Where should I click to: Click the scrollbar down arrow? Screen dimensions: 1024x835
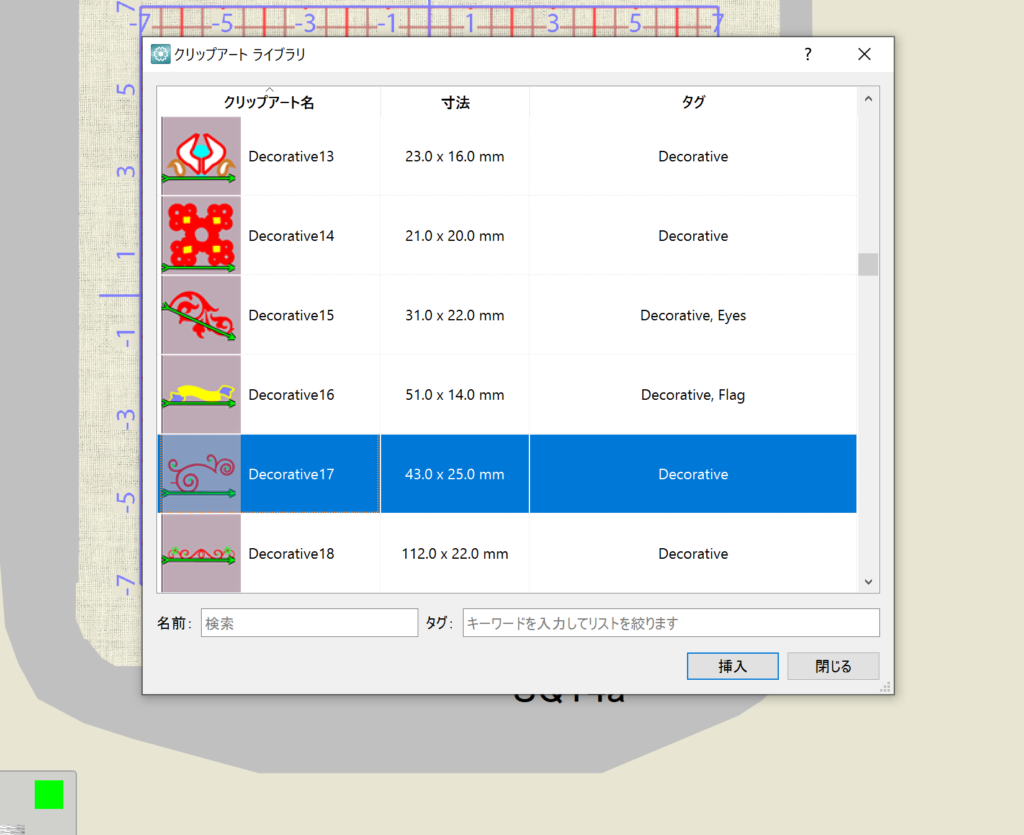coord(868,581)
